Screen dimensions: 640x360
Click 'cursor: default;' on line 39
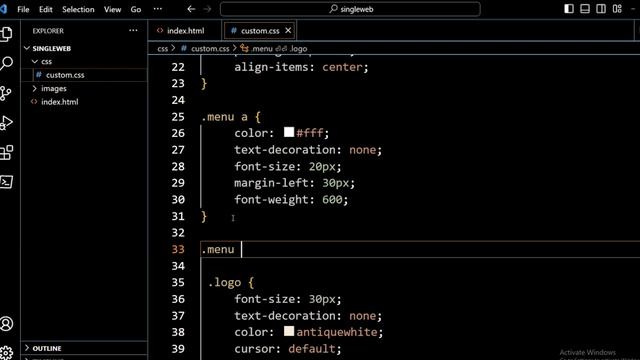click(287, 349)
